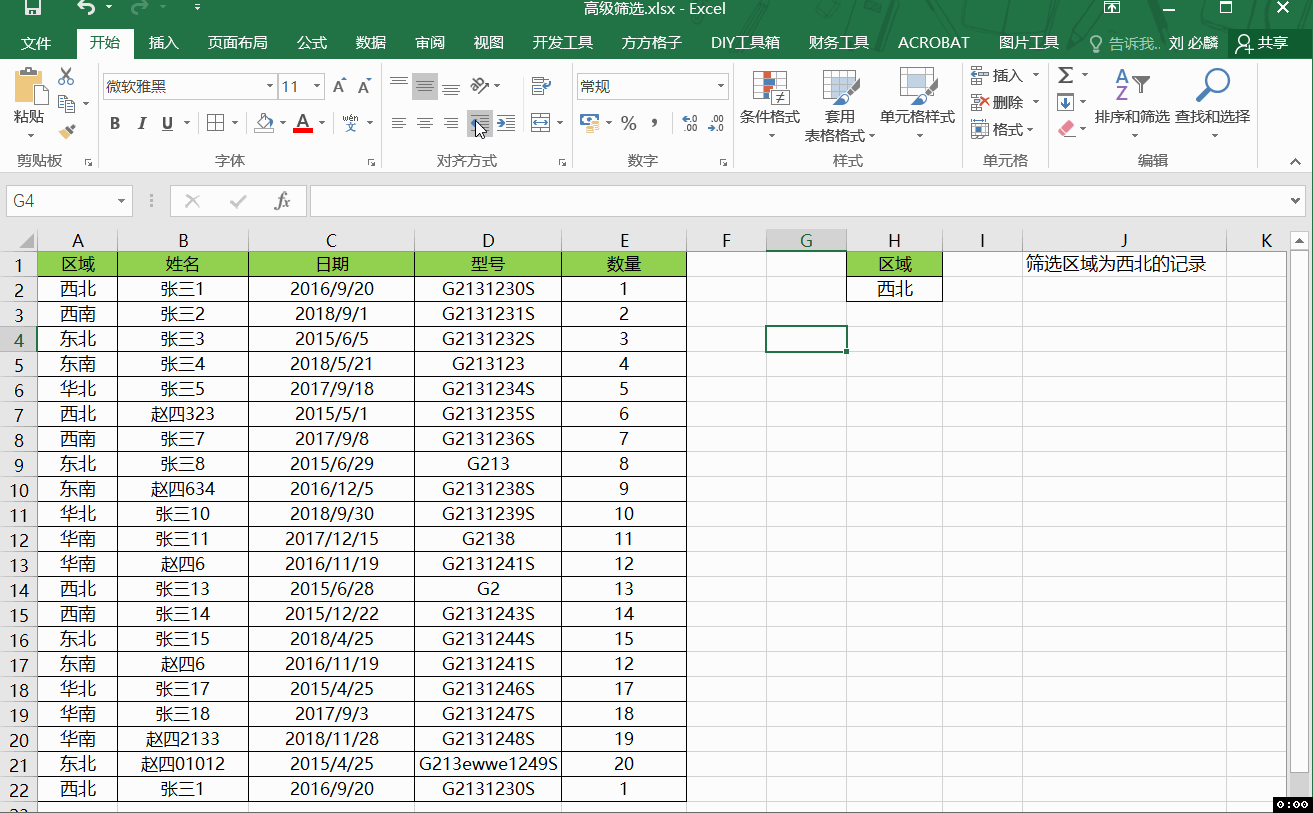Image resolution: width=1313 pixels, height=813 pixels.
Task: Copy the selected cells
Action: (x=66, y=103)
